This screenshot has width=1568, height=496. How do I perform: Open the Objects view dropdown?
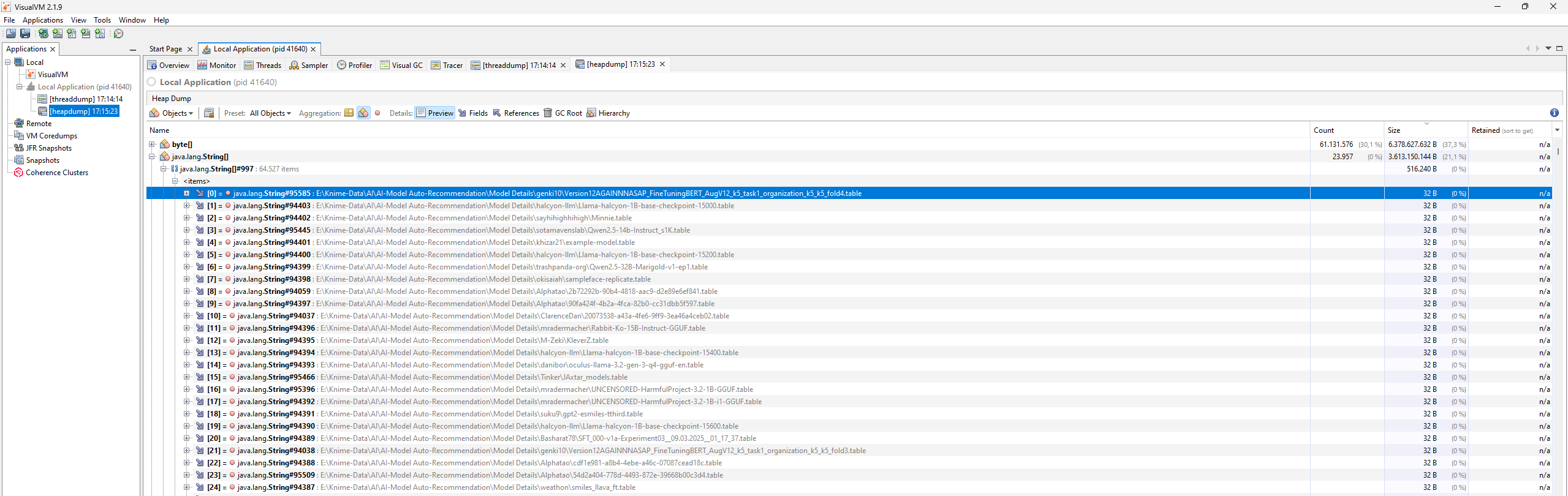[x=172, y=113]
